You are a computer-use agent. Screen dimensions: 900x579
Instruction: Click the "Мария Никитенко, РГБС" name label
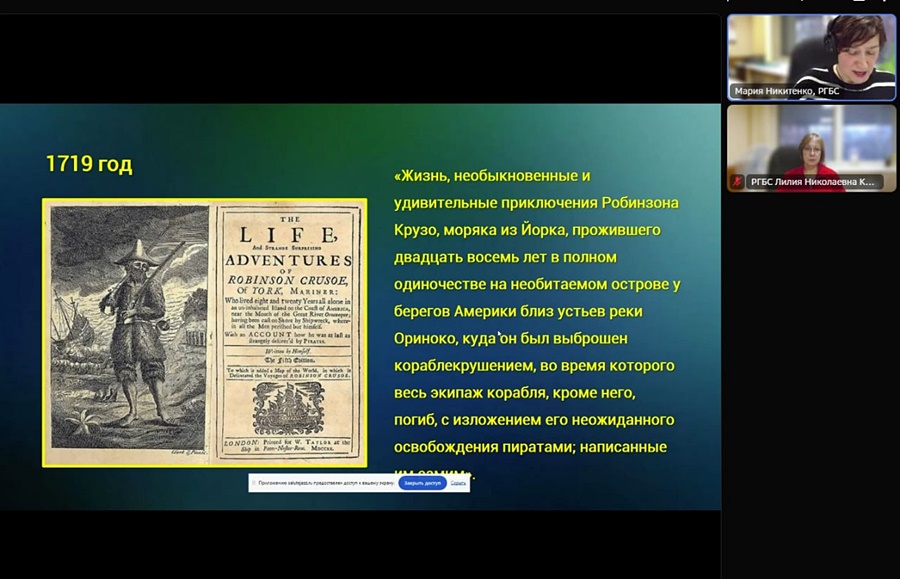[x=786, y=91]
